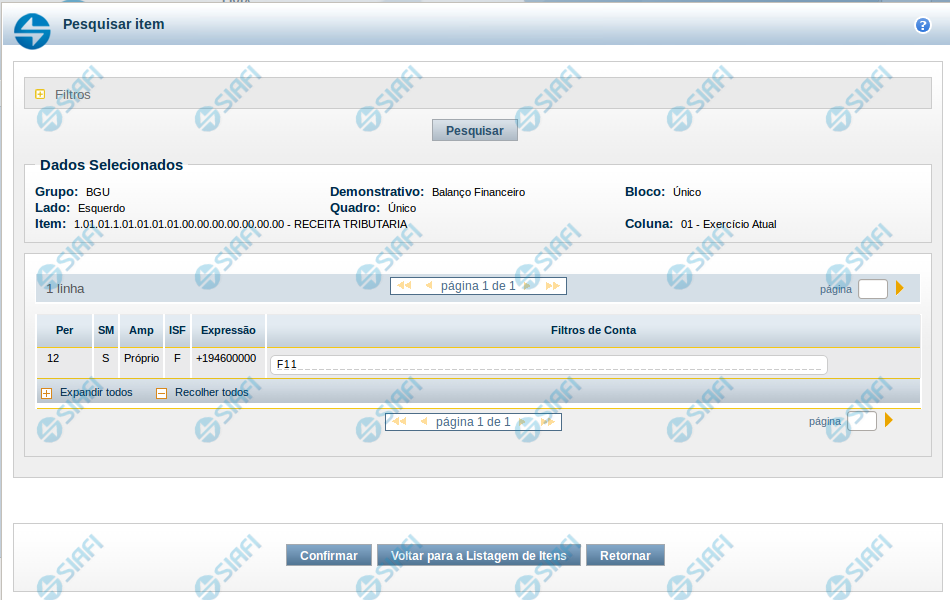The width and height of the screenshot is (950, 600).
Task: Go to previous page in top paginator
Action: coord(429,286)
